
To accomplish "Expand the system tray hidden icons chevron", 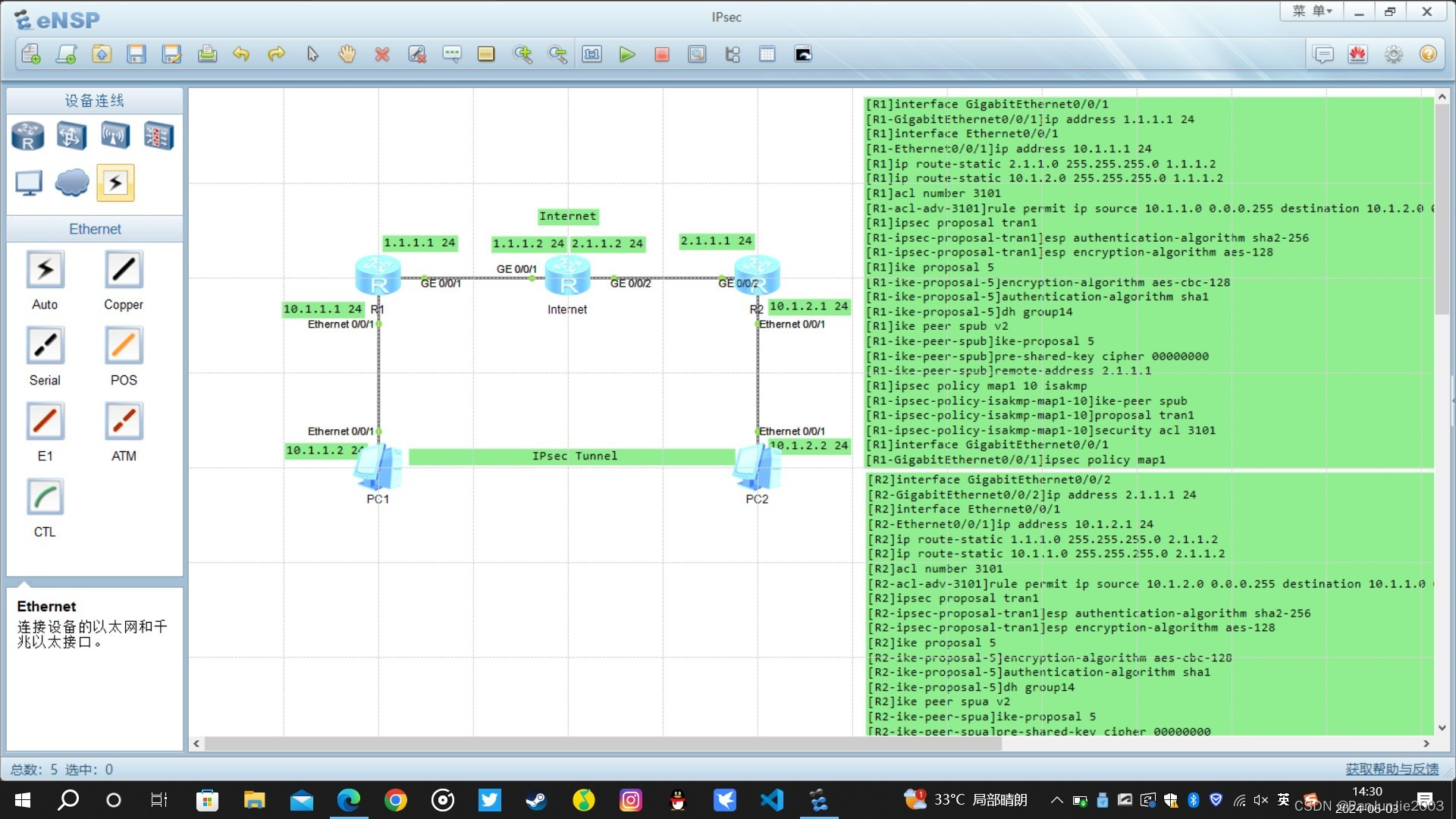I will pos(1056,800).
